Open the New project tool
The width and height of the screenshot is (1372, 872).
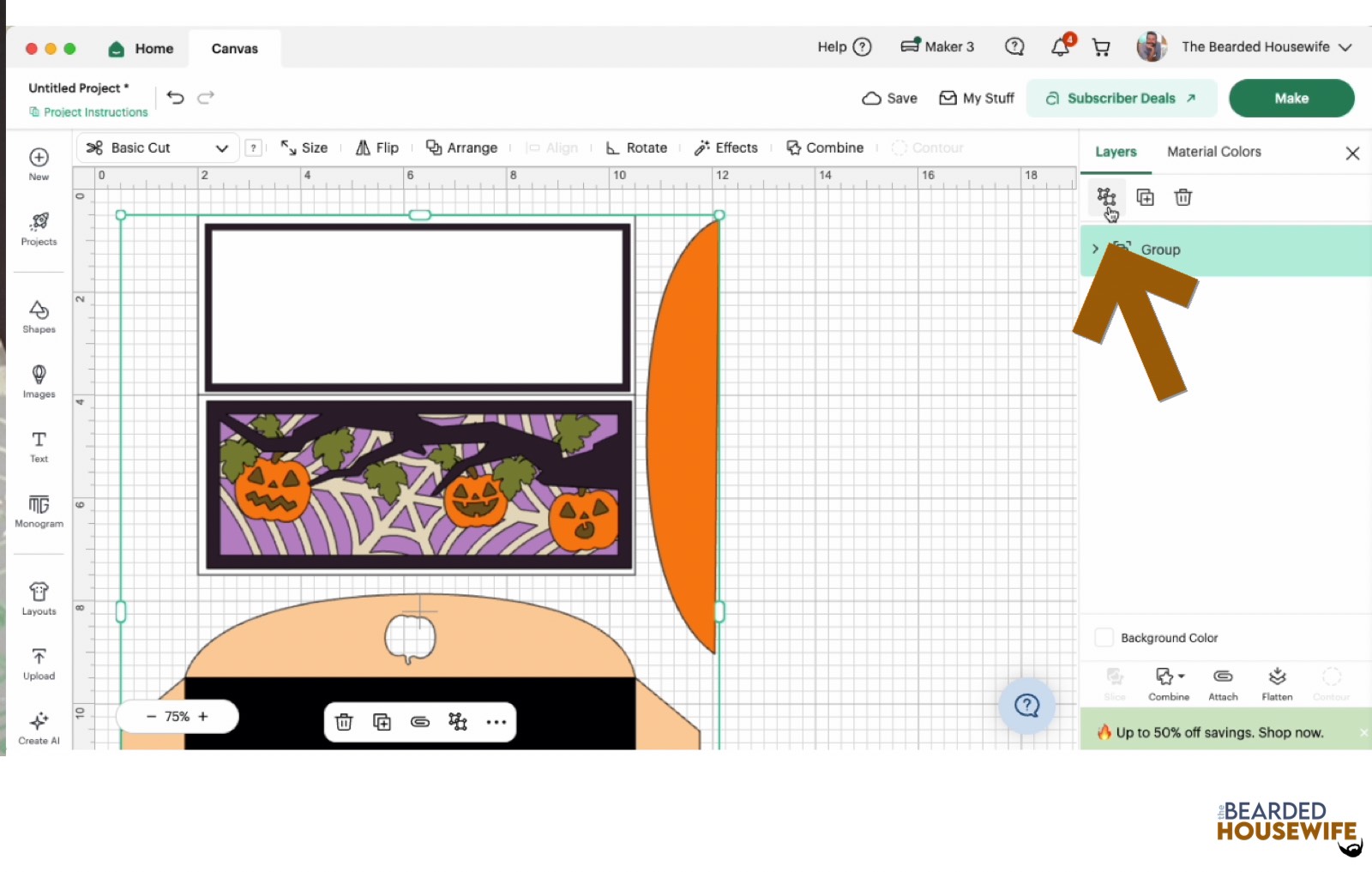point(39,163)
